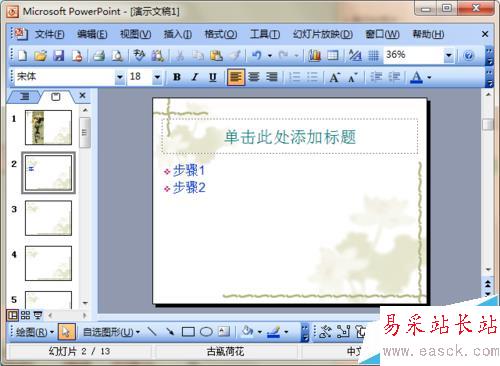Open font size 18 dropdown
Screen dimensions: 500x366
(x=157, y=77)
